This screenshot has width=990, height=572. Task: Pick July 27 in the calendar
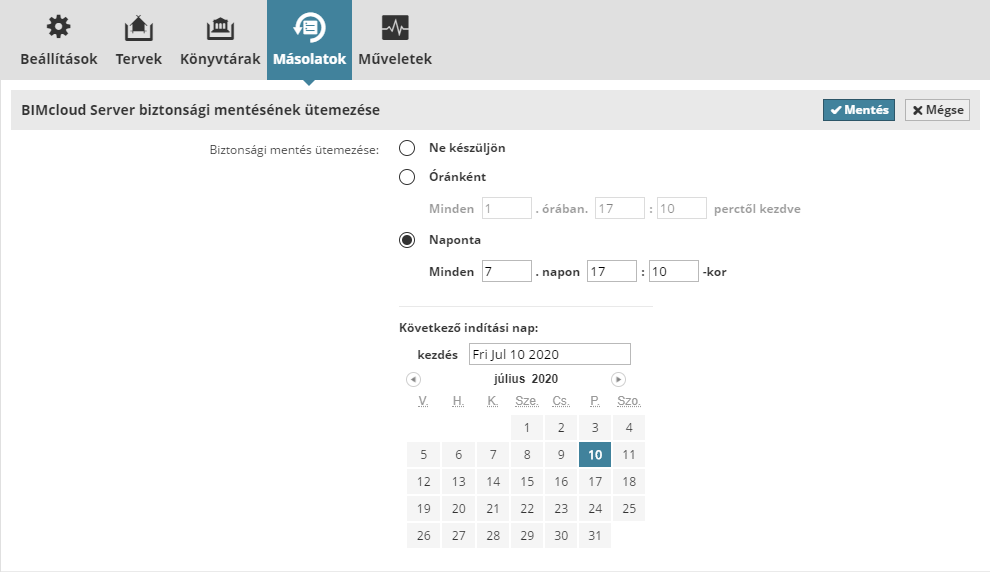458,536
